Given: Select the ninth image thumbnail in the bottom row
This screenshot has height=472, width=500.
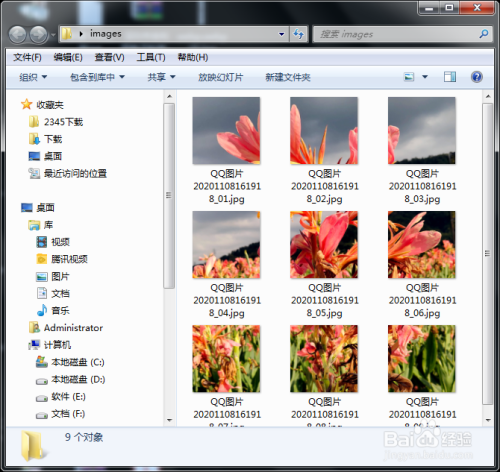Looking at the screenshot, I should (x=422, y=359).
